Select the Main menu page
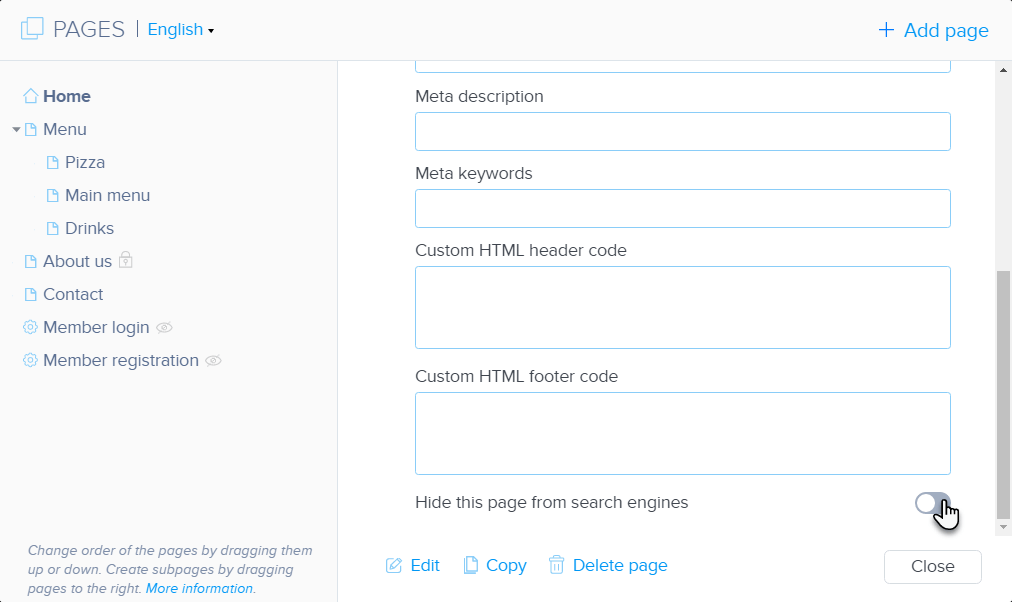Image resolution: width=1012 pixels, height=602 pixels. point(107,195)
